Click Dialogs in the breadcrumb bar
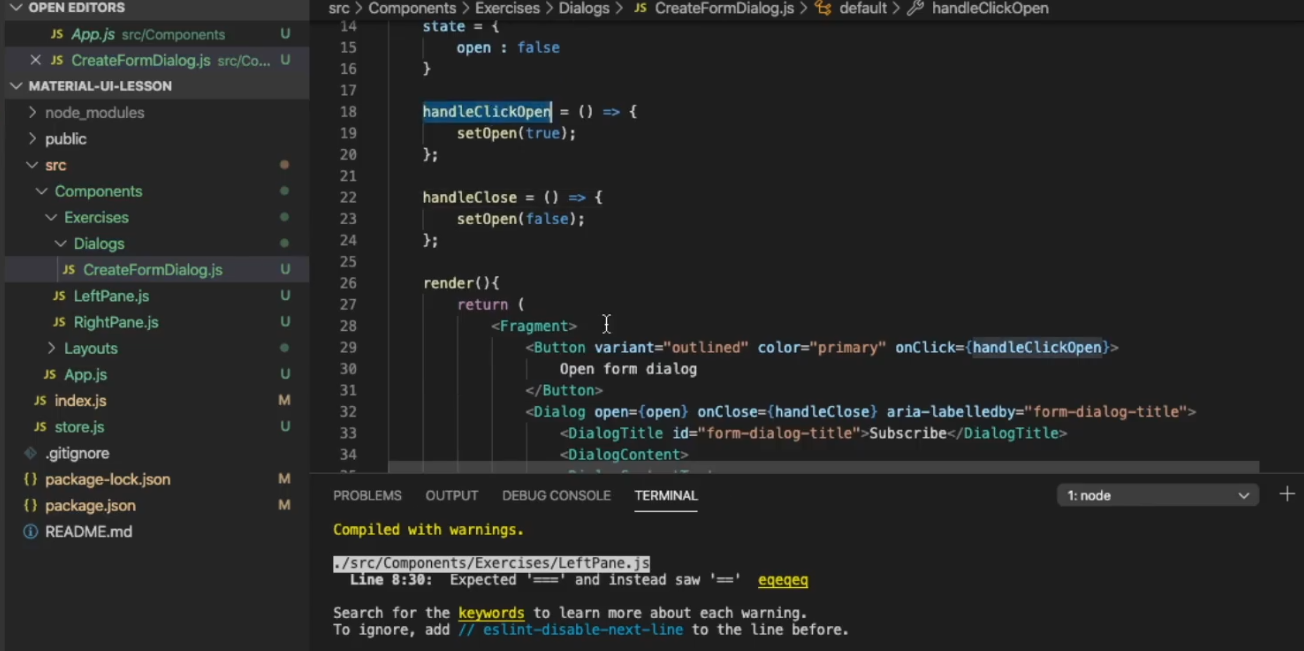Viewport: 1304px width, 651px height. pos(584,8)
